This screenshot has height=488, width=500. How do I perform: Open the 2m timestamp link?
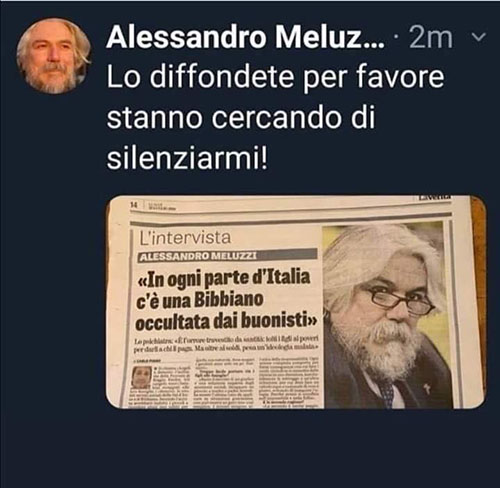click(x=431, y=37)
